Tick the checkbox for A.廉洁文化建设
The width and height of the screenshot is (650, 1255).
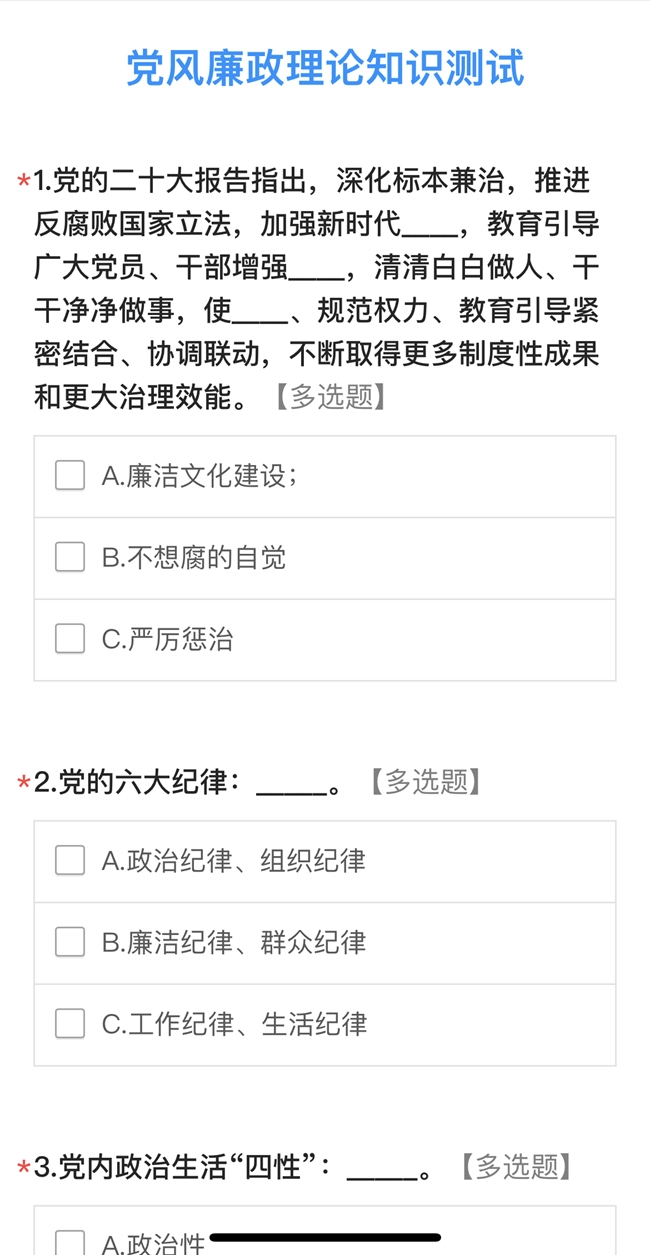tap(70, 476)
